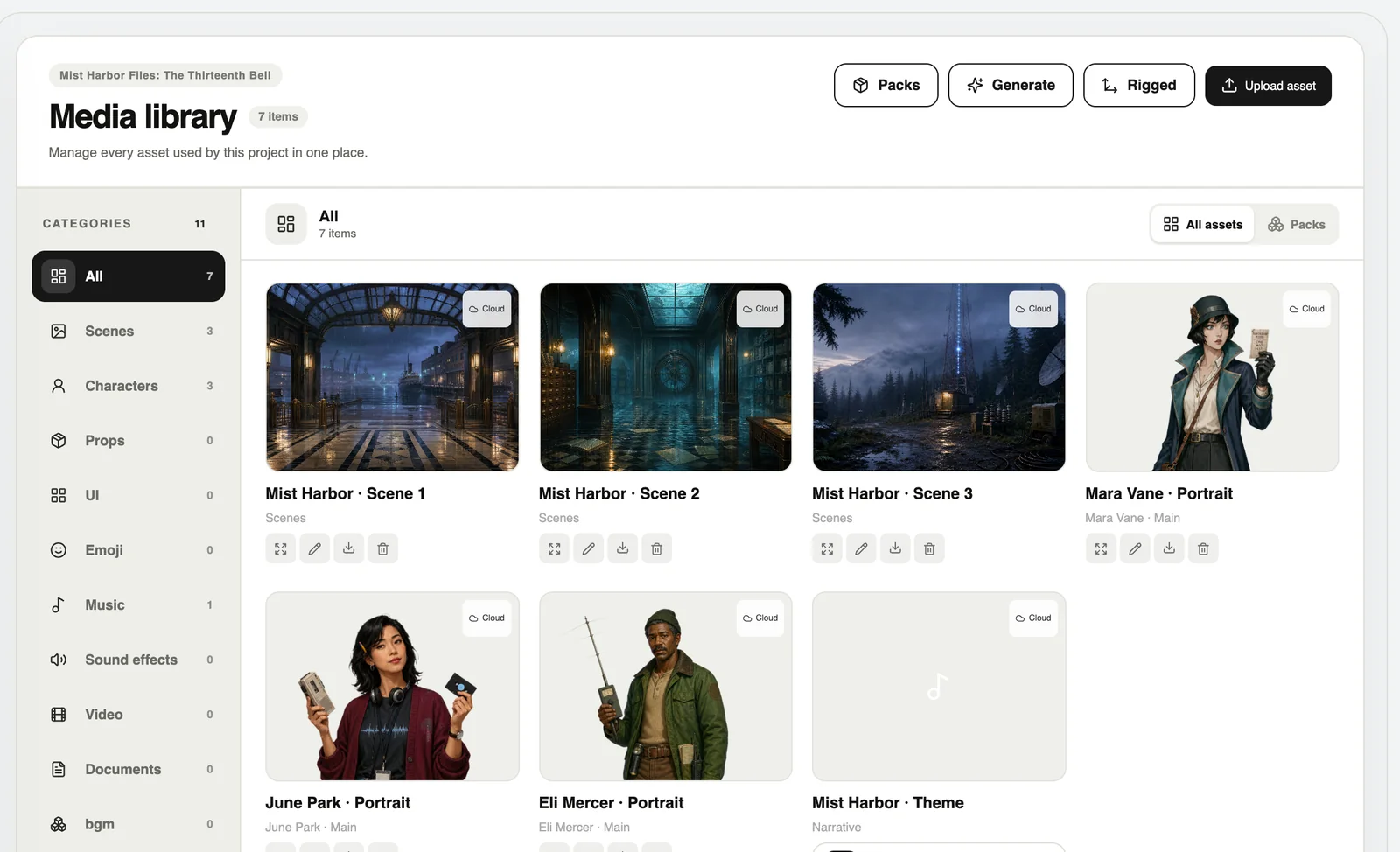
Task: Expand the Mist Harbor Scene 1 preview
Action: 281,548
